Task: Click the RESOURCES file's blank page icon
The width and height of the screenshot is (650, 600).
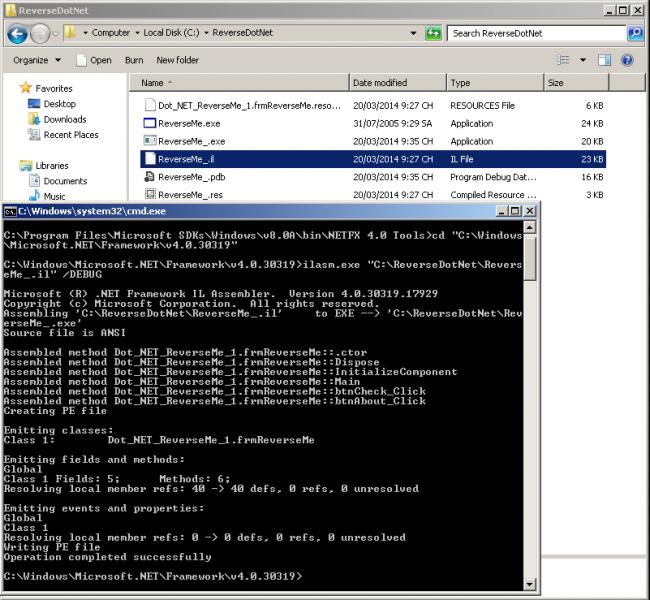Action: tap(150, 105)
